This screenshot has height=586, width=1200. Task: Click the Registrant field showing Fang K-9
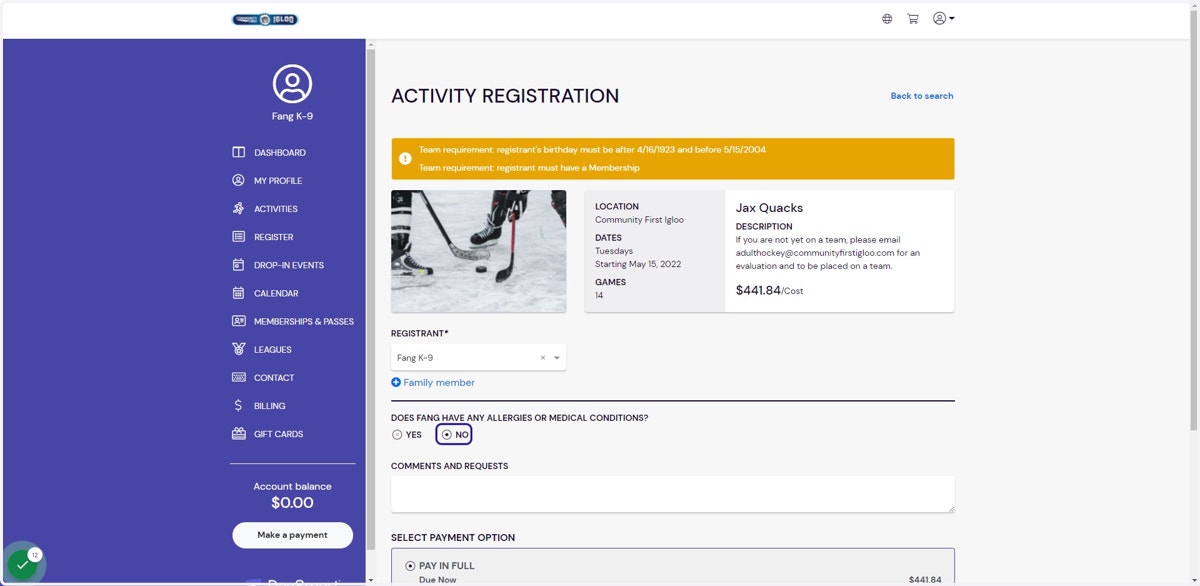point(478,358)
